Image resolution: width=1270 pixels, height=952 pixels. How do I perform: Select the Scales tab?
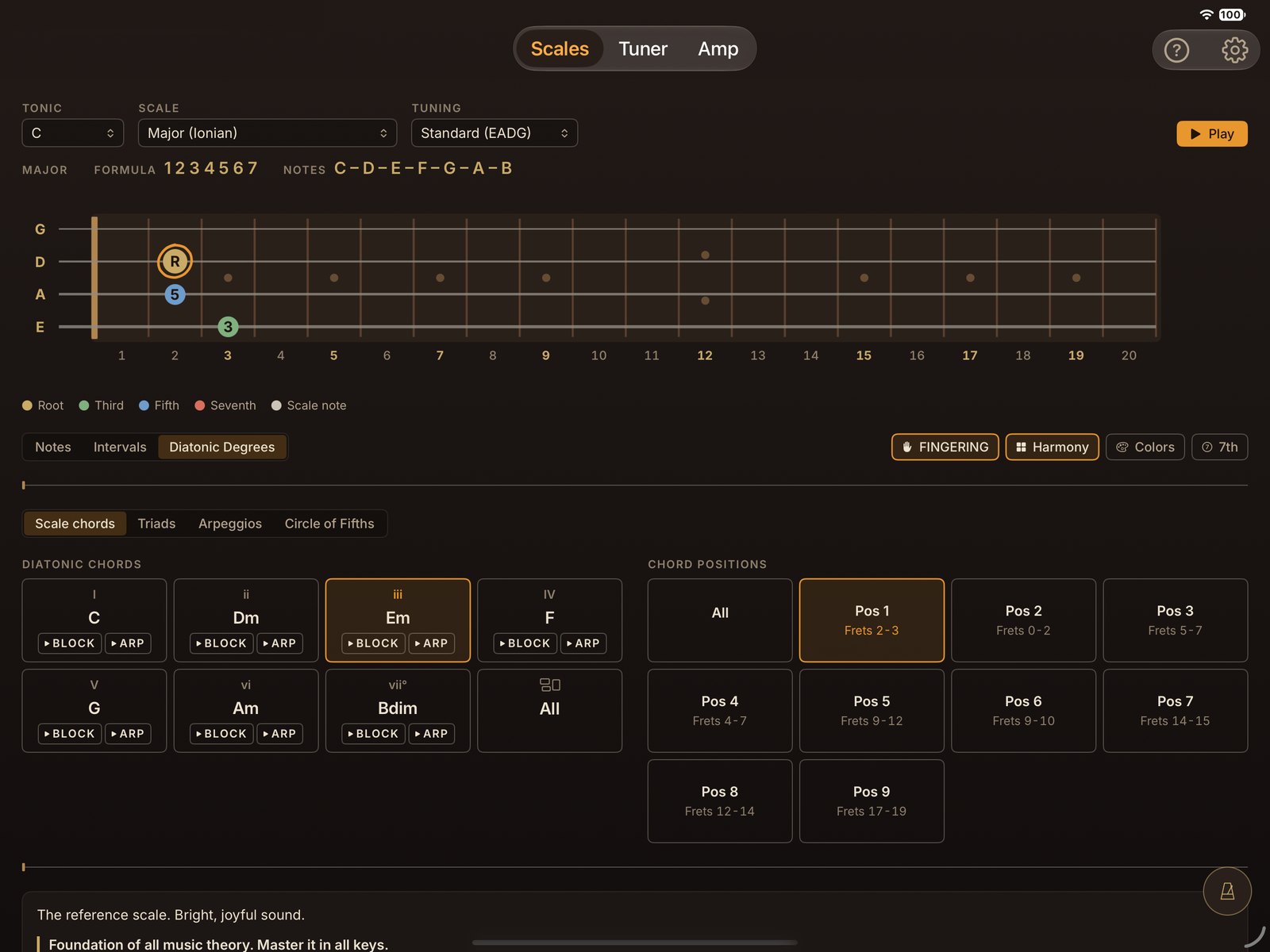(560, 49)
